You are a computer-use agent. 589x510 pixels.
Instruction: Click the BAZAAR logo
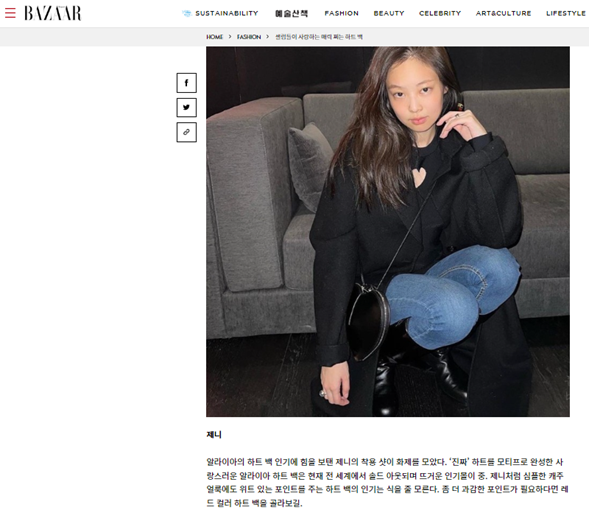click(53, 13)
